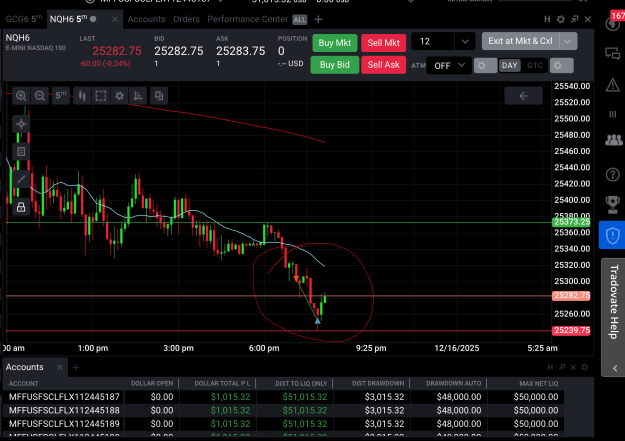Select DAY time in force
The width and height of the screenshot is (625, 441).
tap(509, 65)
